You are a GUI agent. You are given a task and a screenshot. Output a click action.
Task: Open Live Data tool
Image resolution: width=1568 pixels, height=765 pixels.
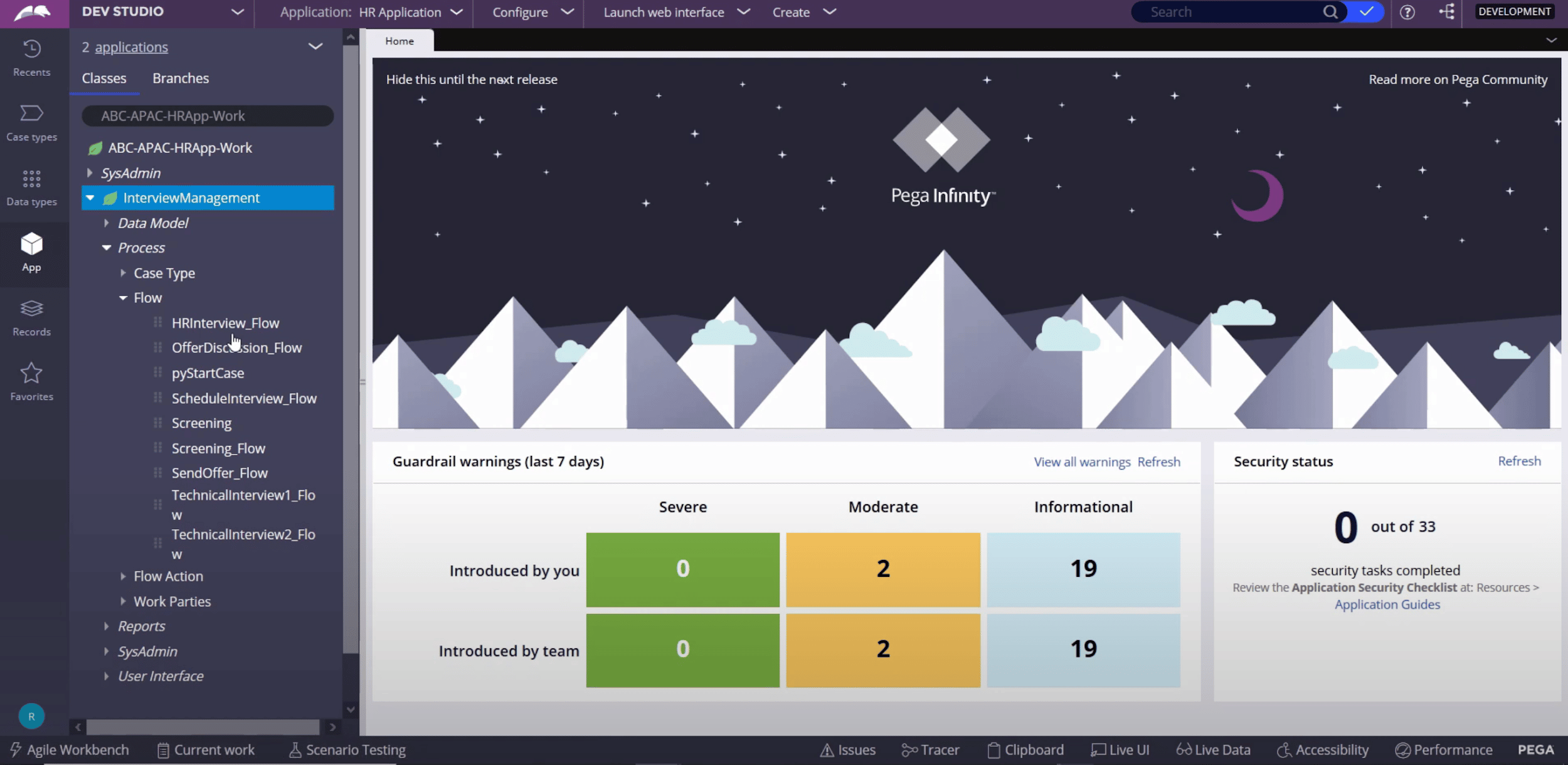click(x=1213, y=750)
